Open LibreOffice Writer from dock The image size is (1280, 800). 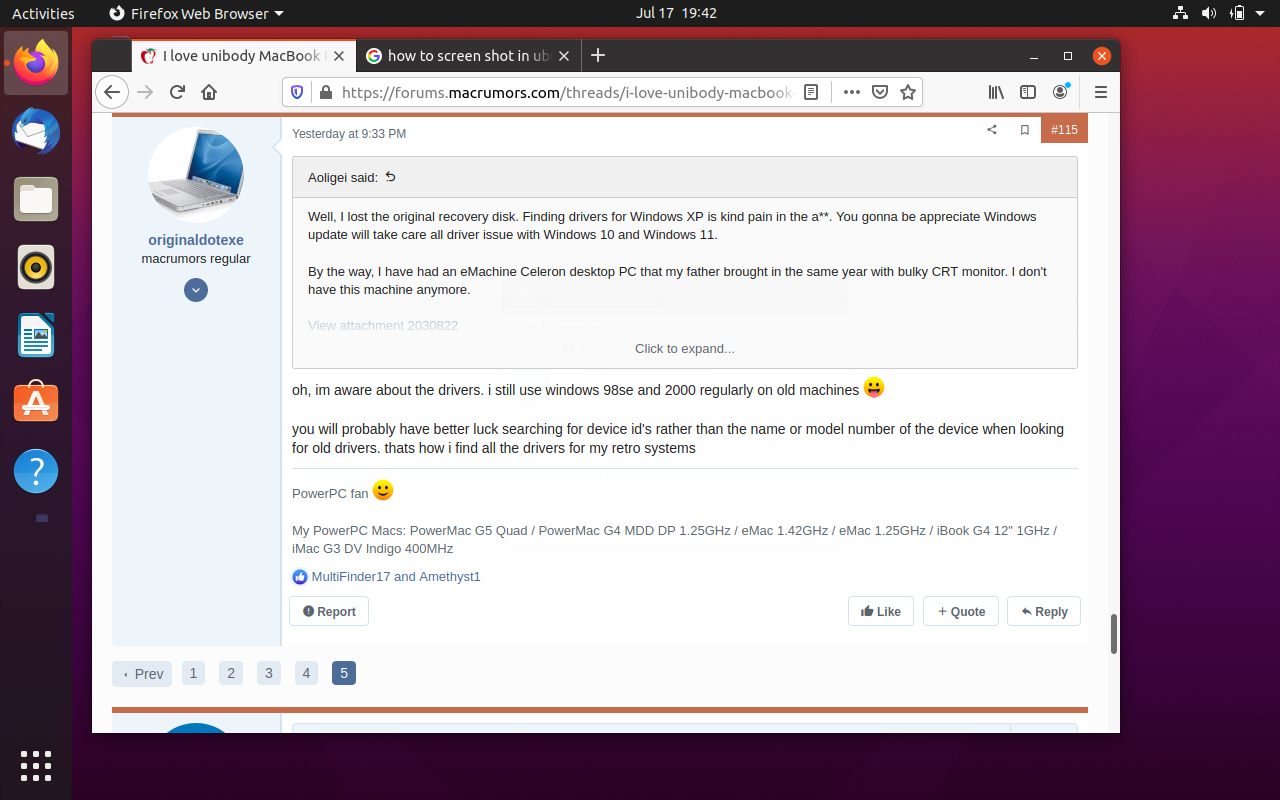[36, 335]
